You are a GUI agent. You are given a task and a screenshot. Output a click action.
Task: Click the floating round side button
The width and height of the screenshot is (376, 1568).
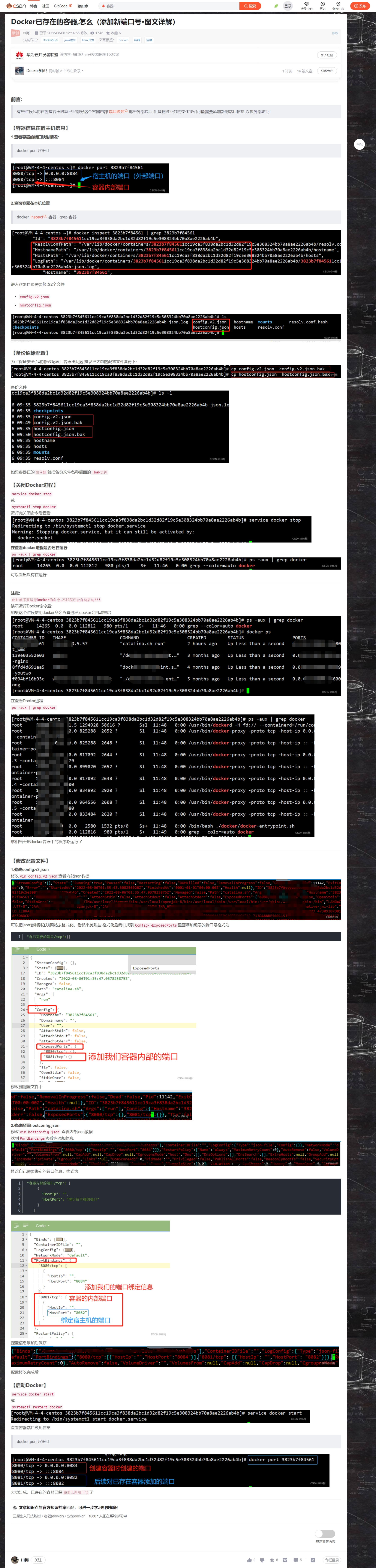pos(360,144)
